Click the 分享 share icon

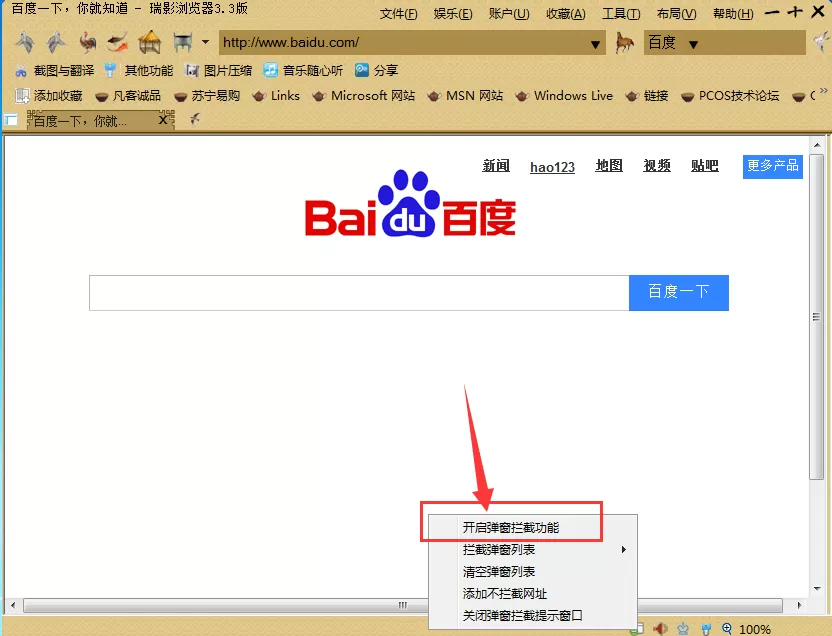tap(362, 70)
